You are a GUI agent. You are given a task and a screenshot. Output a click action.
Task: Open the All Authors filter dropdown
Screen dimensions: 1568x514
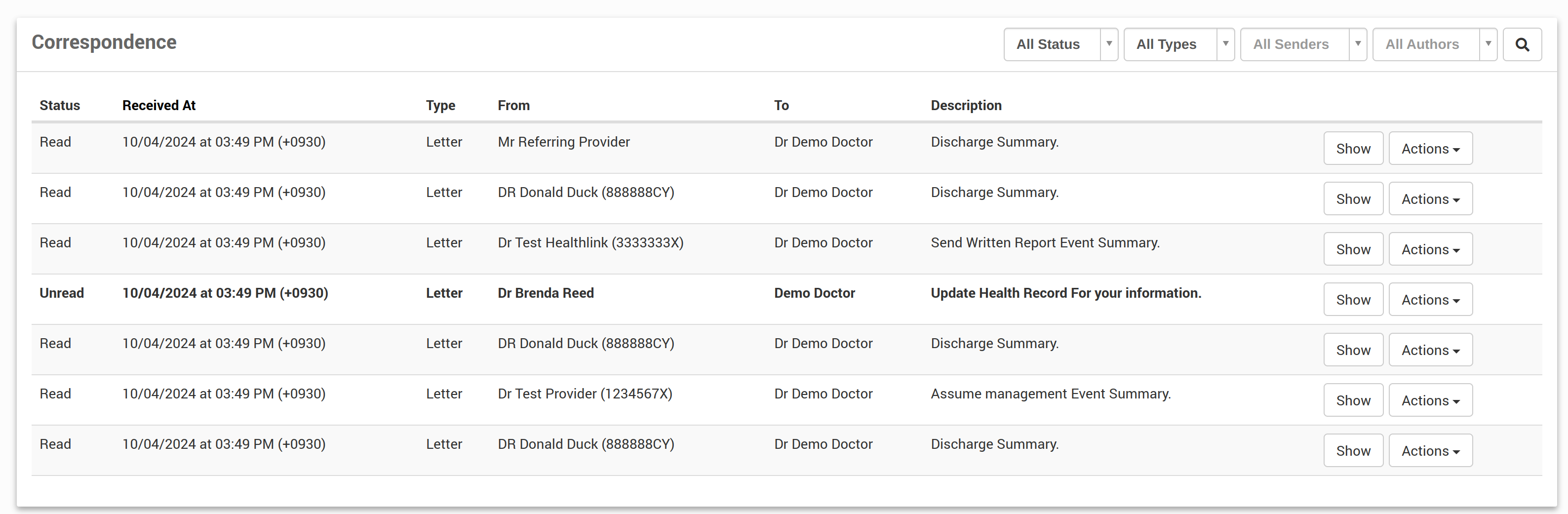pos(1434,44)
